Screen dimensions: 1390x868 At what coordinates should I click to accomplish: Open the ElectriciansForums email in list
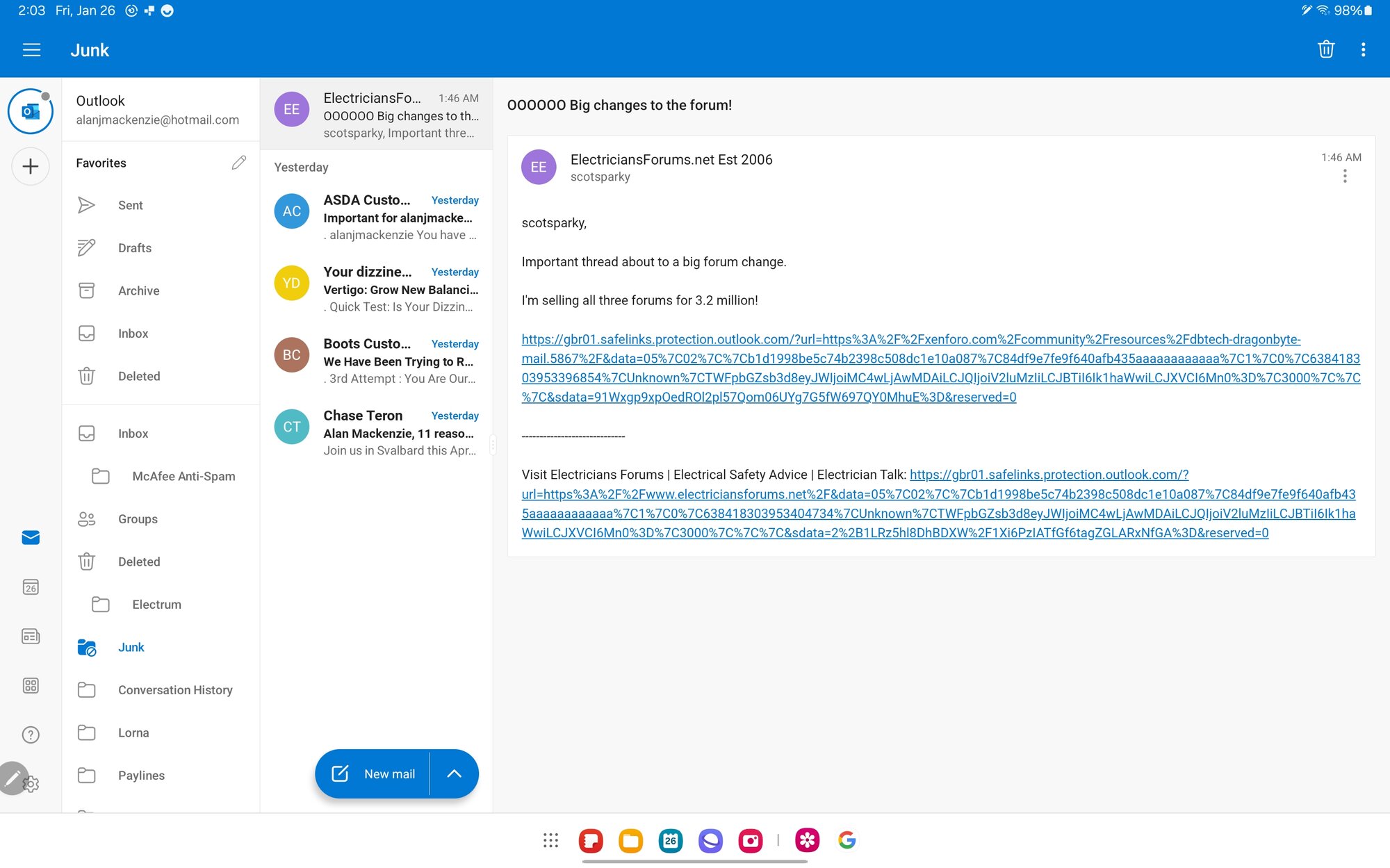(x=376, y=115)
